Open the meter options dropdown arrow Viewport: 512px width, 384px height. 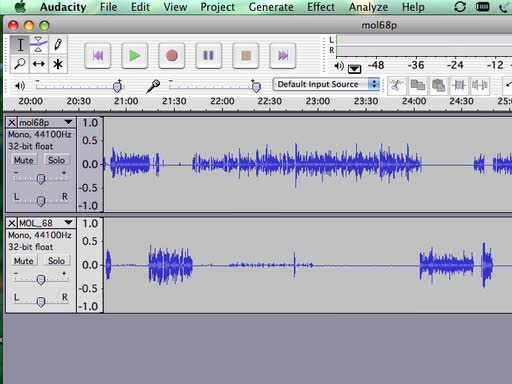click(x=354, y=69)
